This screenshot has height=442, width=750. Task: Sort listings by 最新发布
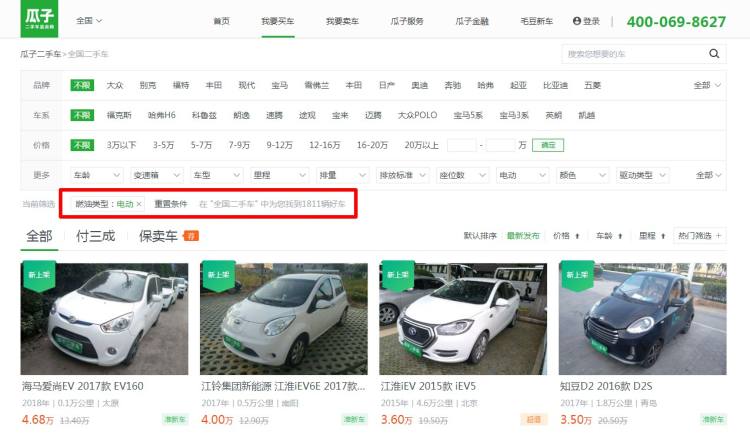523,236
